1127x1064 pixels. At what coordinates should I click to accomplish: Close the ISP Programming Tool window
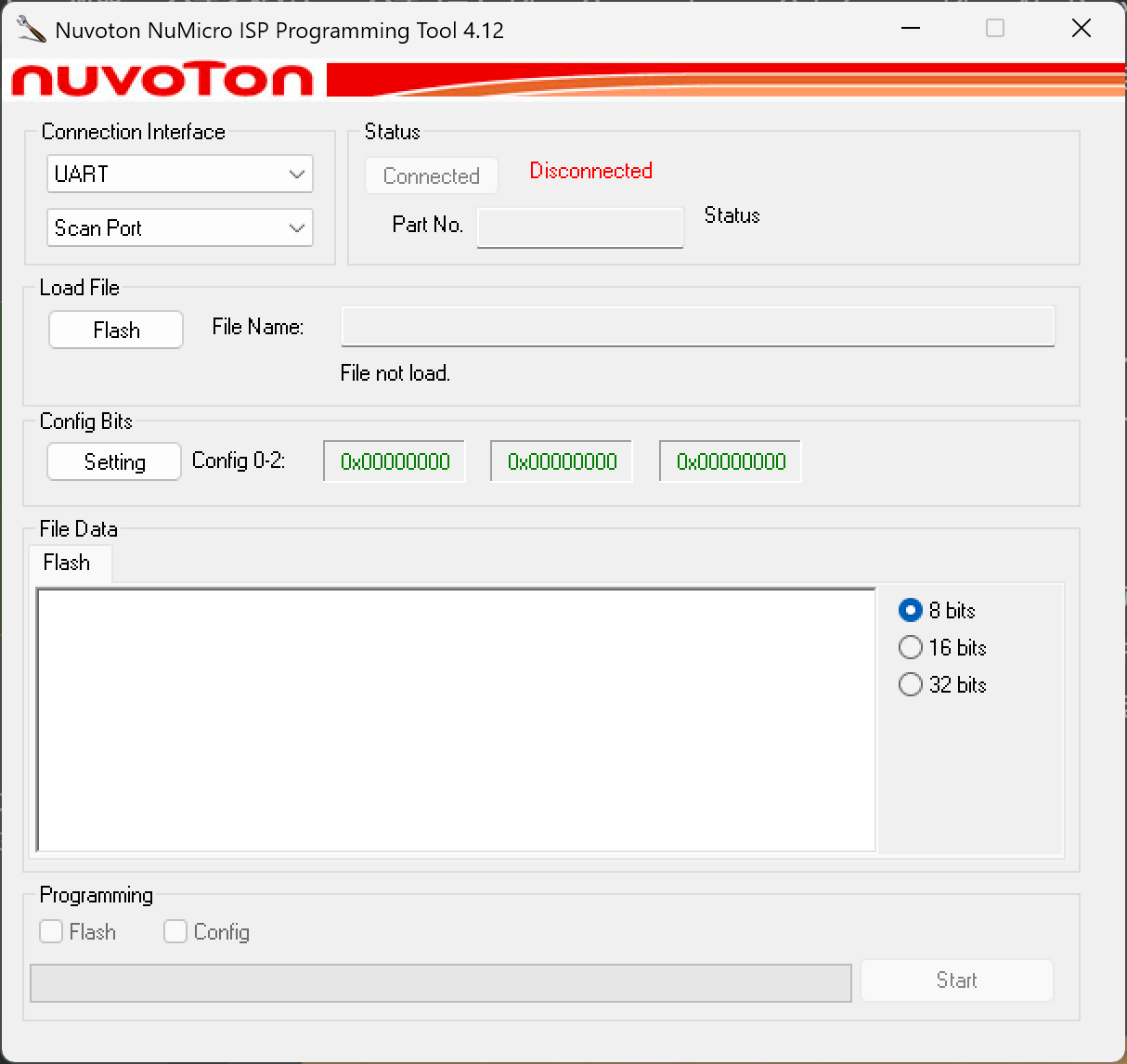pyautogui.click(x=1082, y=29)
